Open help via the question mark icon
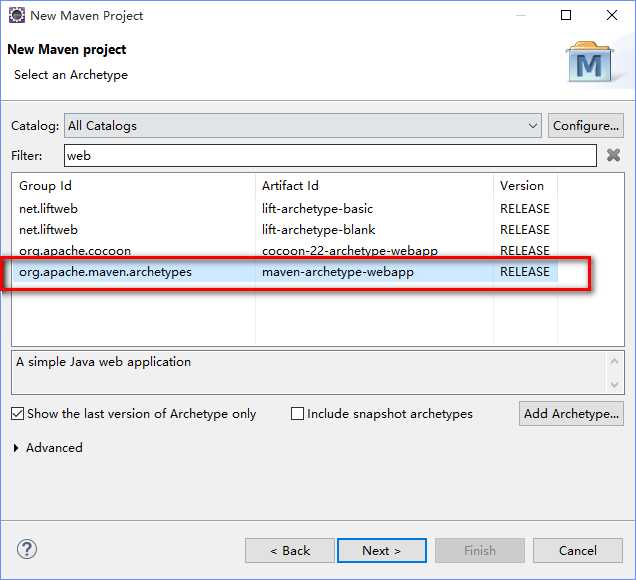The width and height of the screenshot is (636, 580). (27, 549)
